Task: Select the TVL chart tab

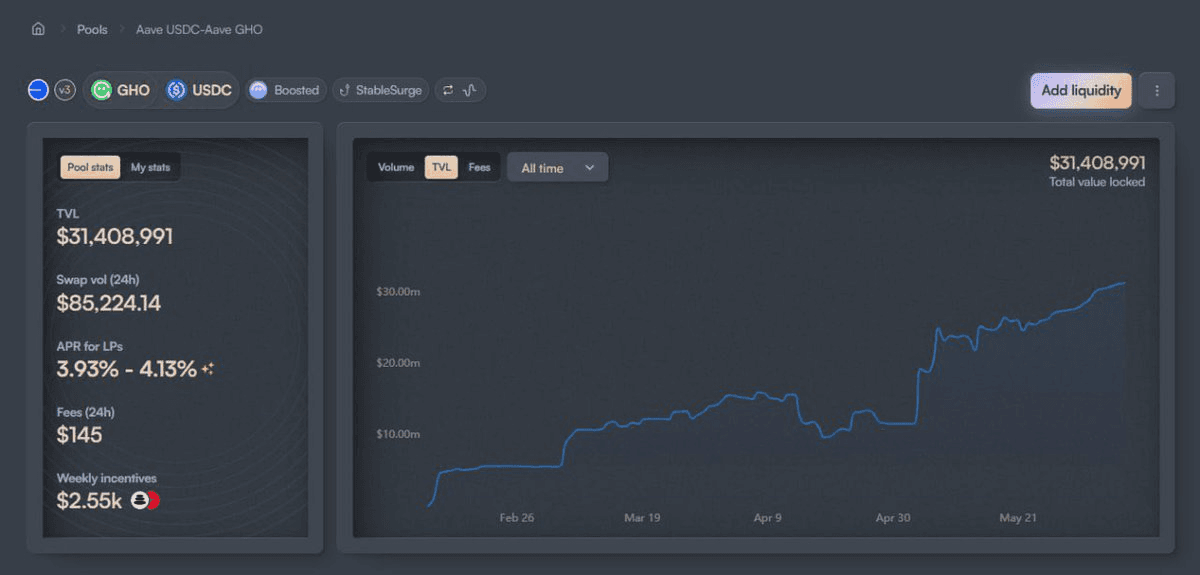Action: (x=441, y=167)
